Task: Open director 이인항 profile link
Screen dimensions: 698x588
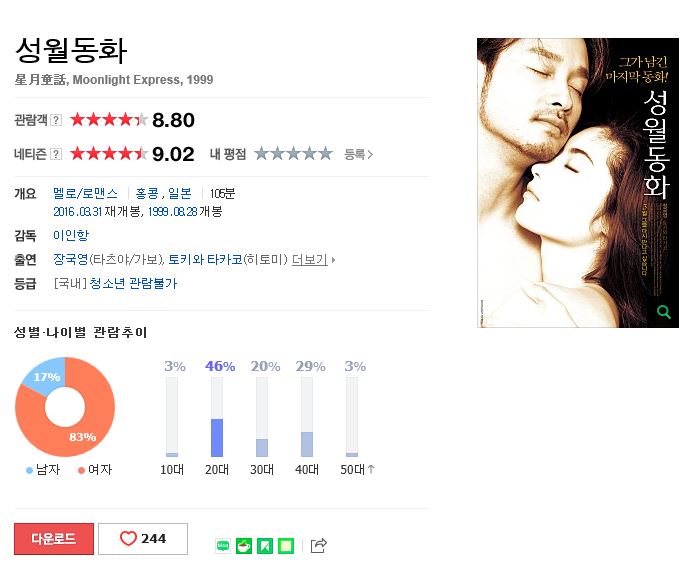Action: pyautogui.click(x=71, y=235)
